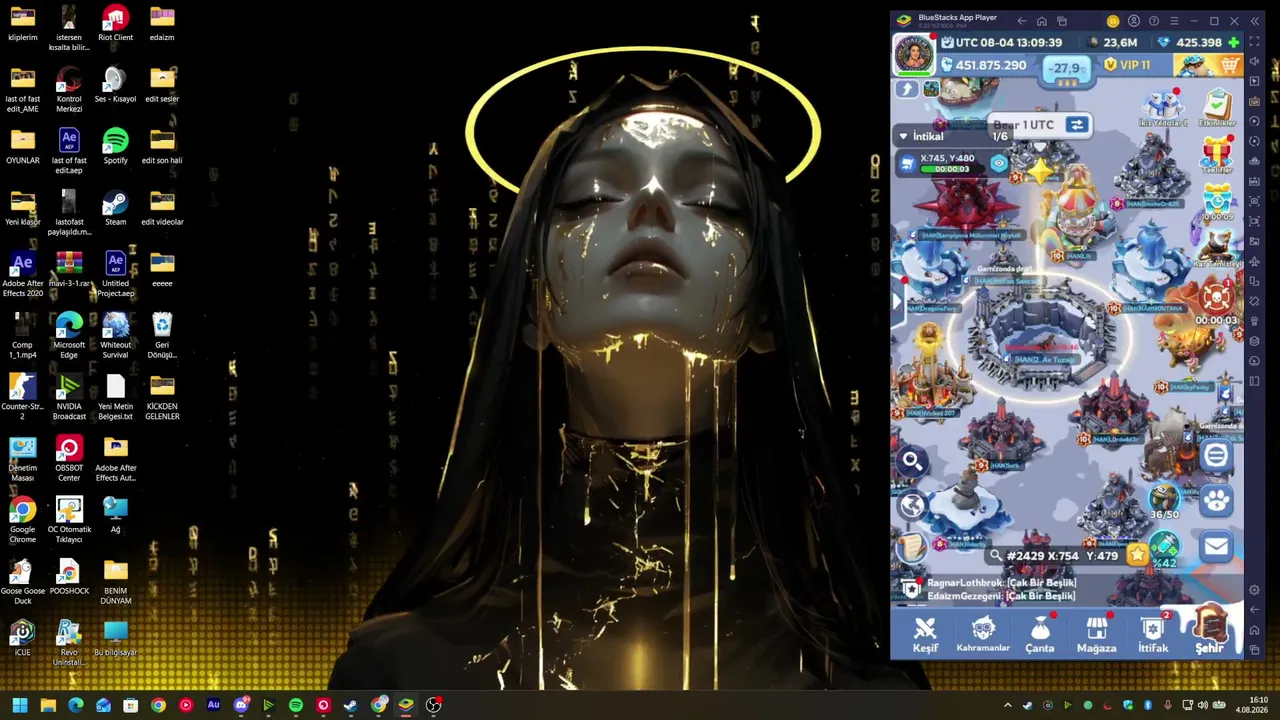This screenshot has height=720, width=1280.
Task: Open the paw pet menu
Action: point(1216,500)
